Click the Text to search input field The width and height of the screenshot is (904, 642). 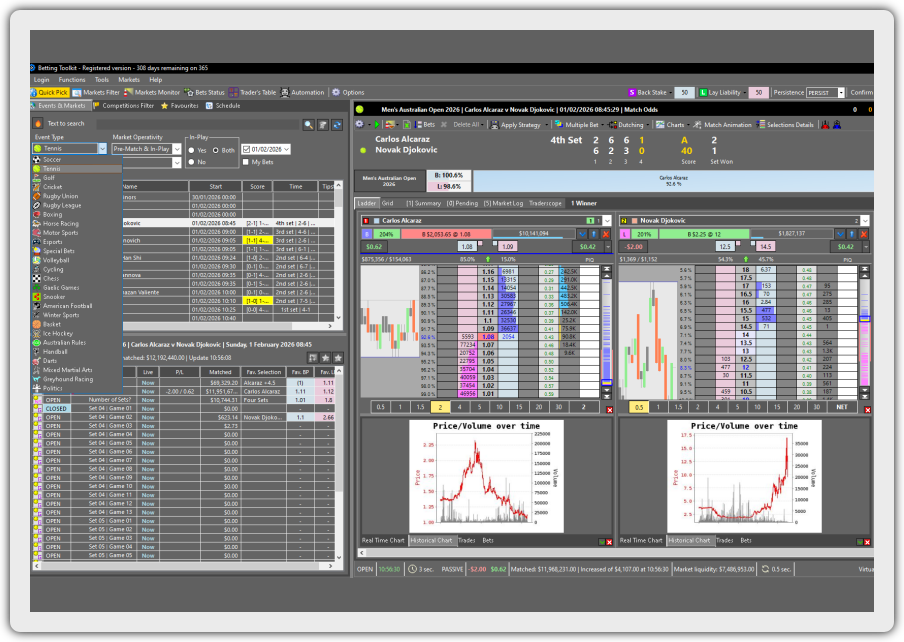(x=197, y=124)
